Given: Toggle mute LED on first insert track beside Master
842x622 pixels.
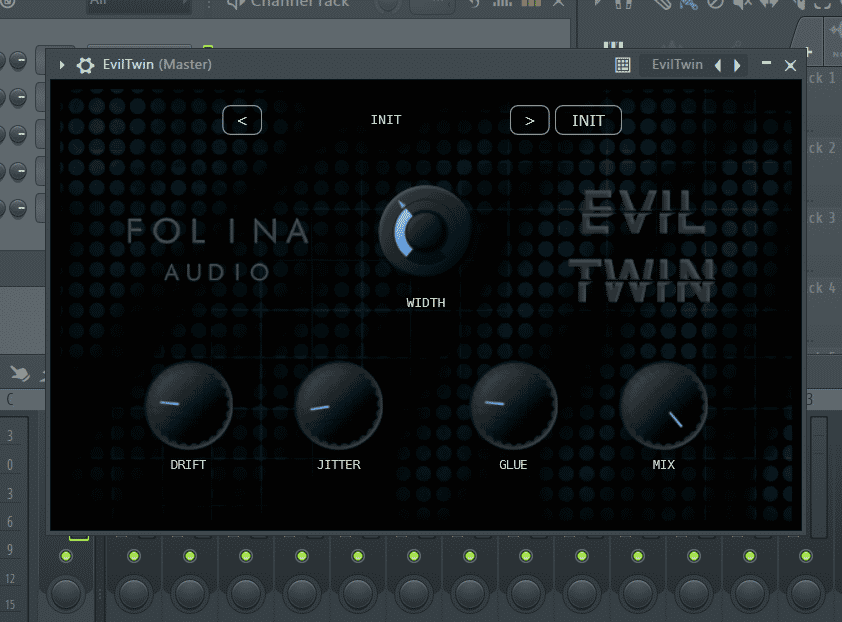Looking at the screenshot, I should pyautogui.click(x=134, y=556).
